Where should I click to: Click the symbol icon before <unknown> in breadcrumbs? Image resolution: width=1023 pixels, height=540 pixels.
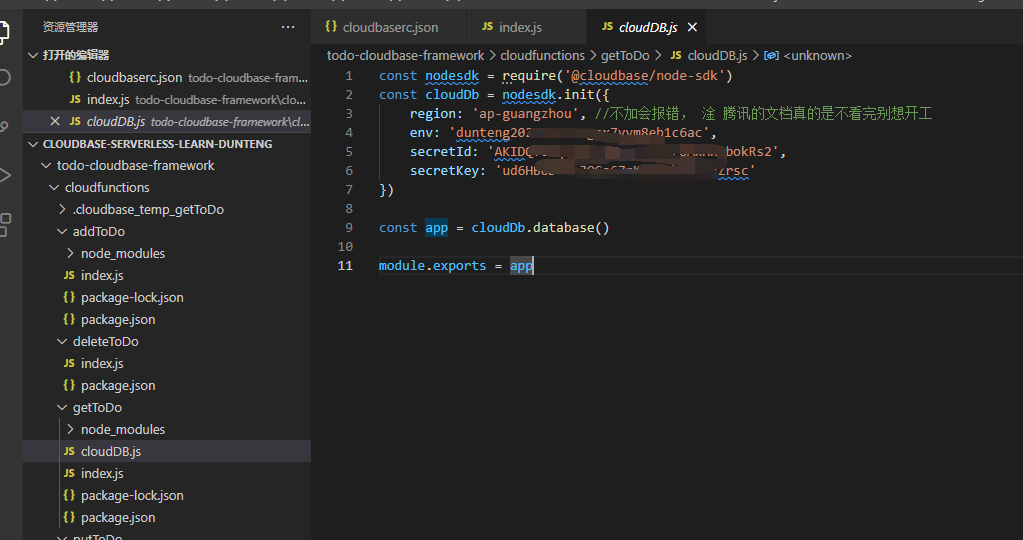tap(771, 55)
